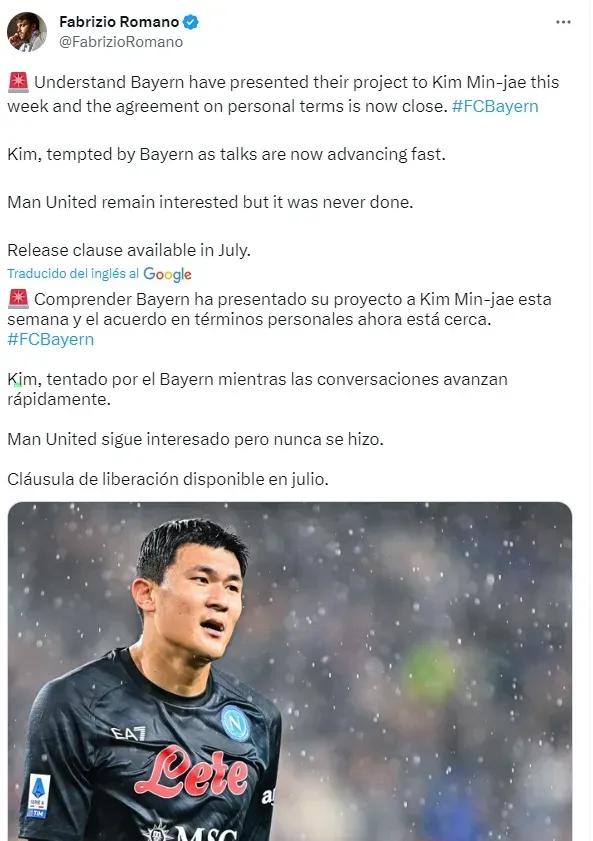Viewport: 593px width, 841px height.
Task: Click the Napoli crest on the jersey photo
Action: point(235,723)
